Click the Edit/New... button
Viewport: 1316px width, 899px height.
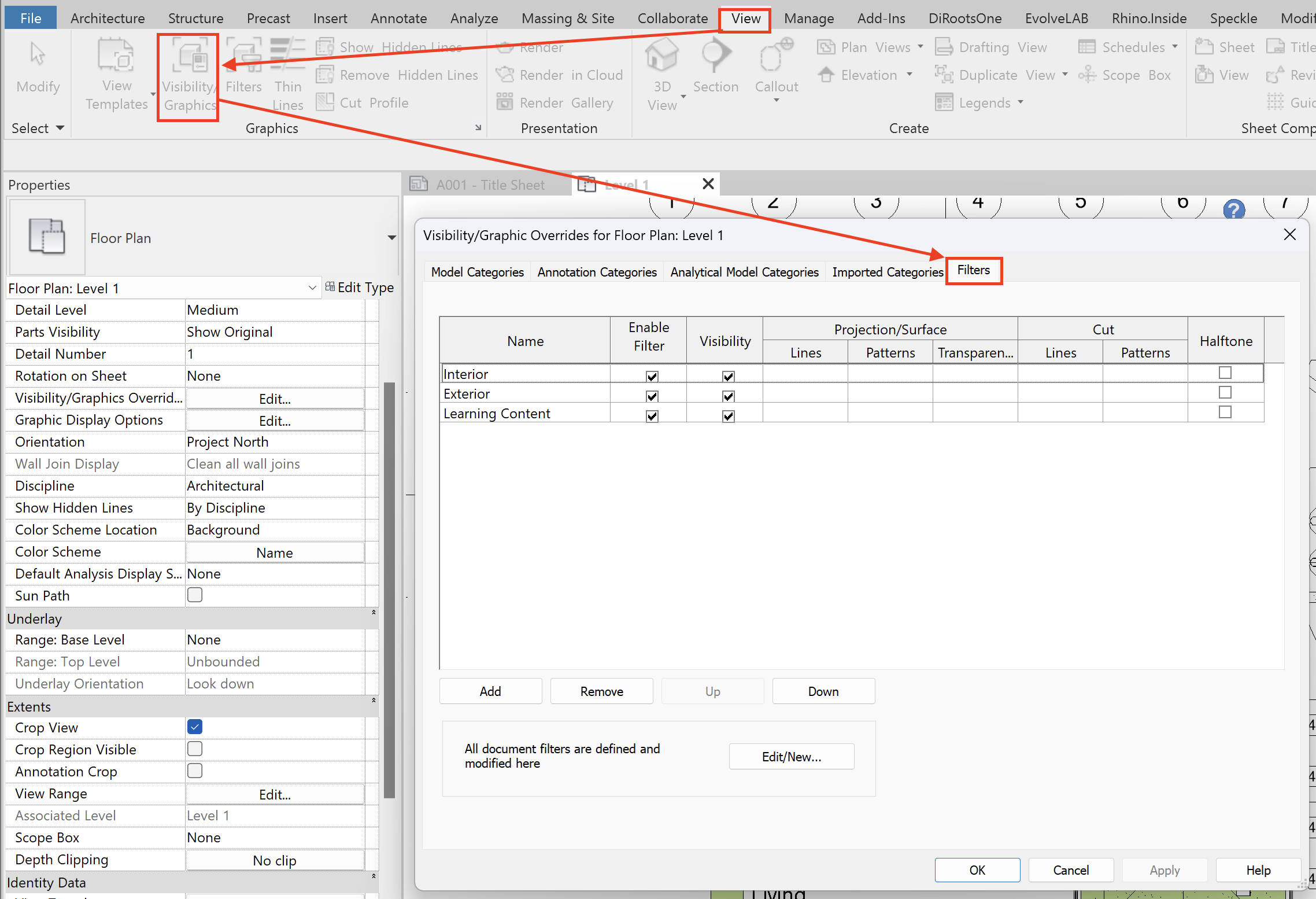(x=791, y=757)
